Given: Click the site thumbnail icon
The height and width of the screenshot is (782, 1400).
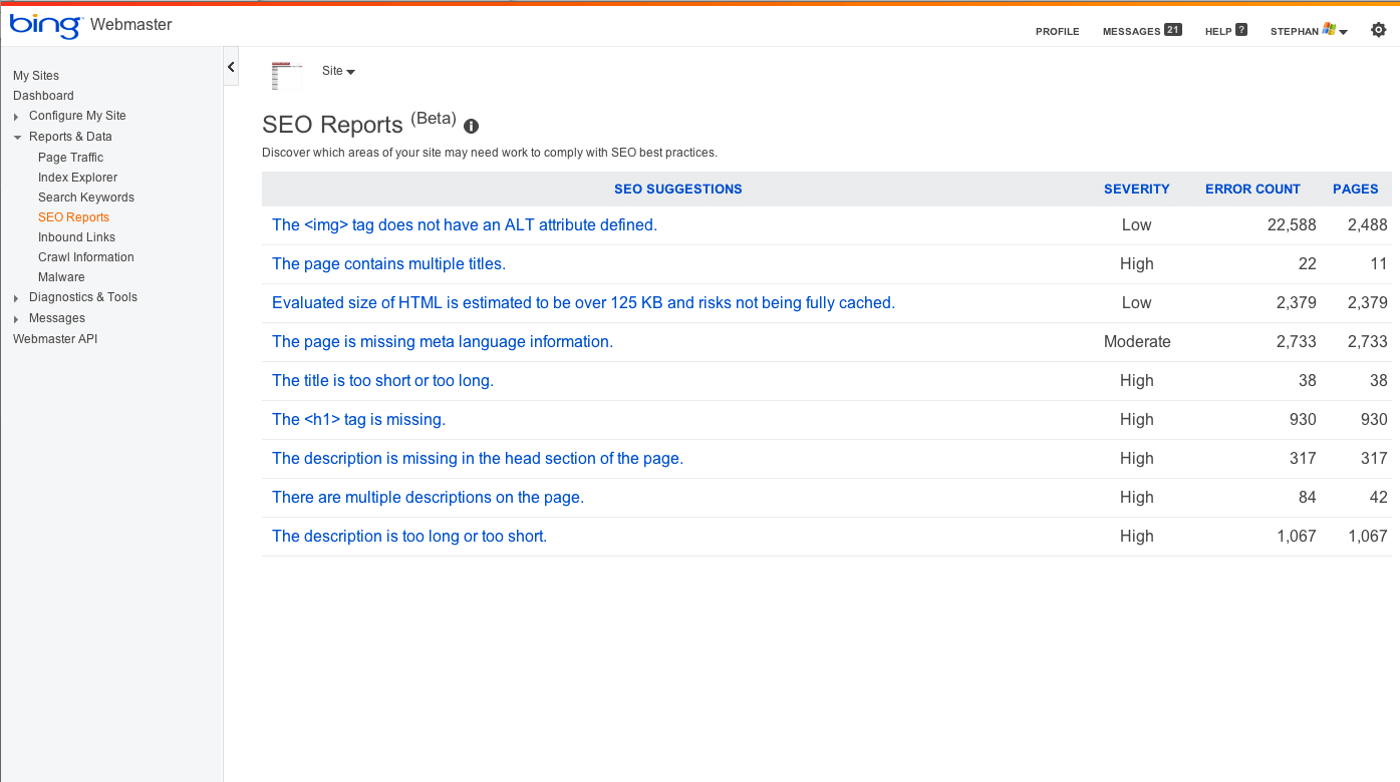Looking at the screenshot, I should 287,76.
